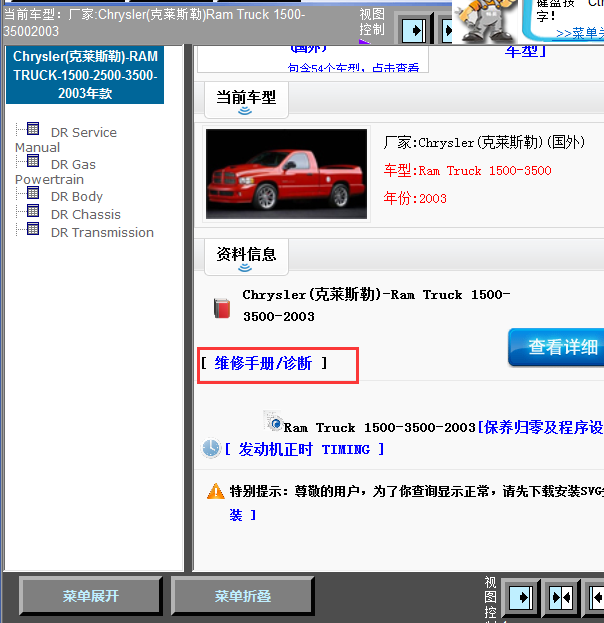The height and width of the screenshot is (623, 604).
Task: Click the red Ram truck thumbnail
Action: [286, 174]
